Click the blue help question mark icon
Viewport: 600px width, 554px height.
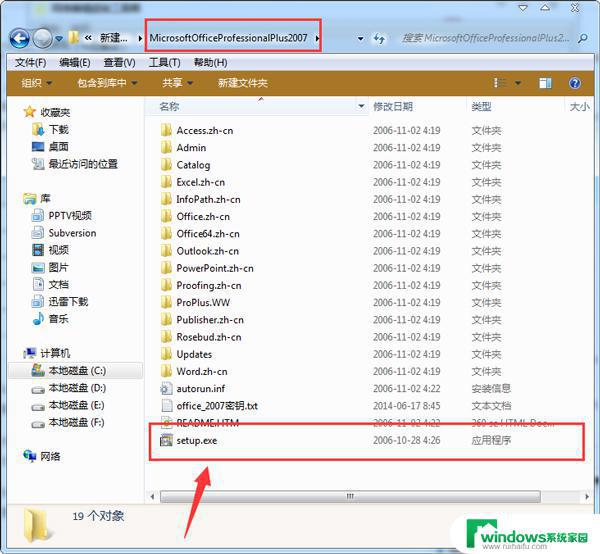575,83
